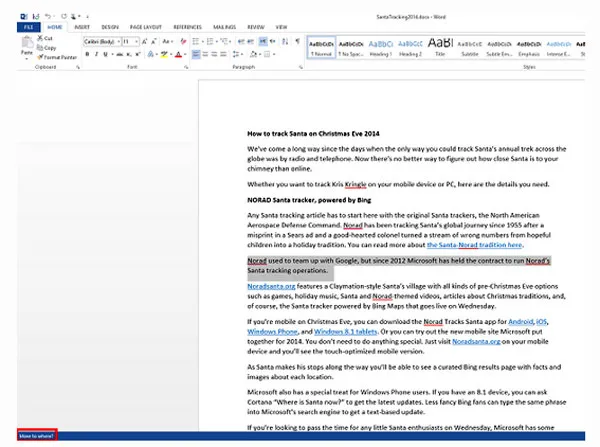Viewport: 600px width, 447px height.
Task: Open the Android app link
Action: (x=520, y=321)
